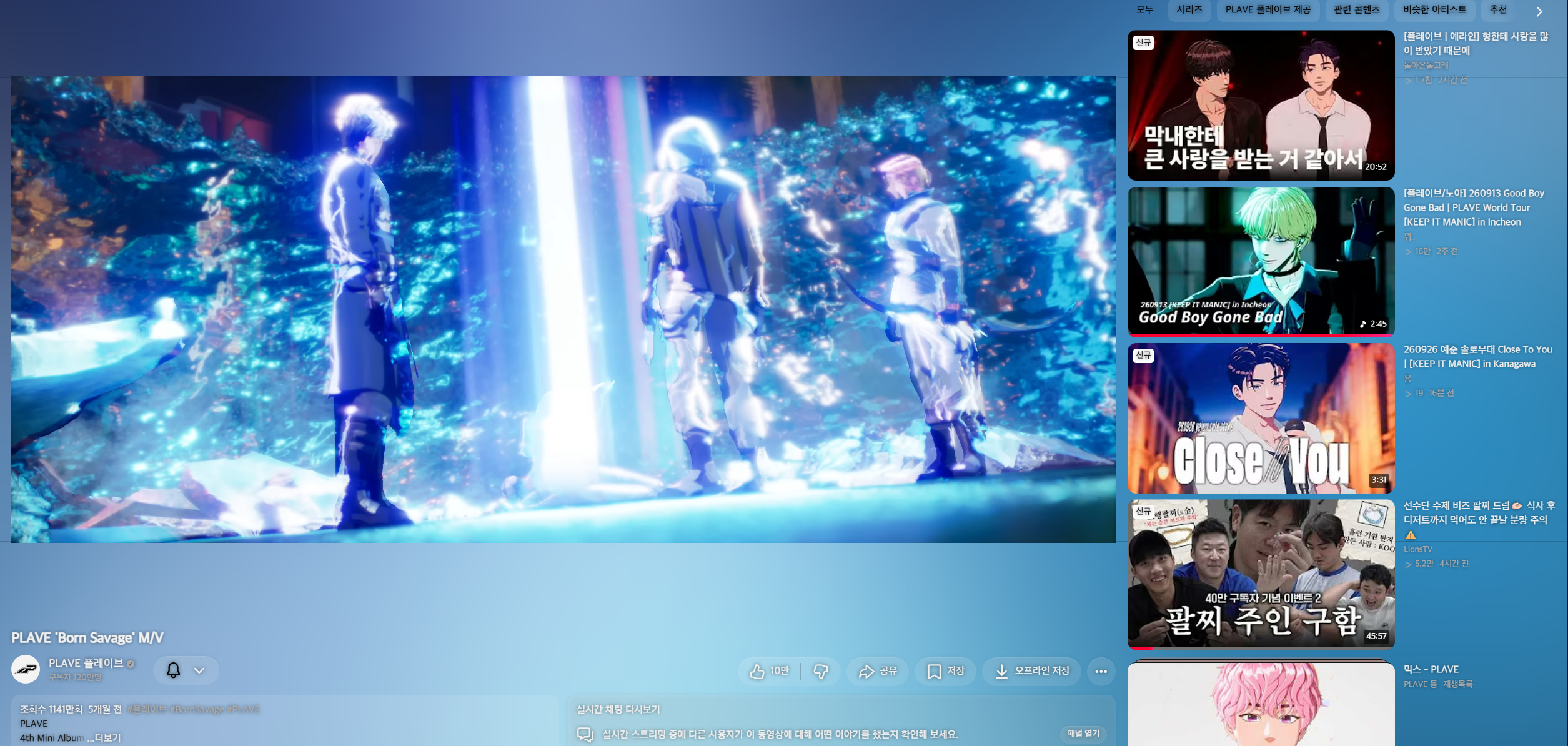Open the PLAVE channel avatar
The width and height of the screenshot is (1568, 746).
tap(26, 670)
